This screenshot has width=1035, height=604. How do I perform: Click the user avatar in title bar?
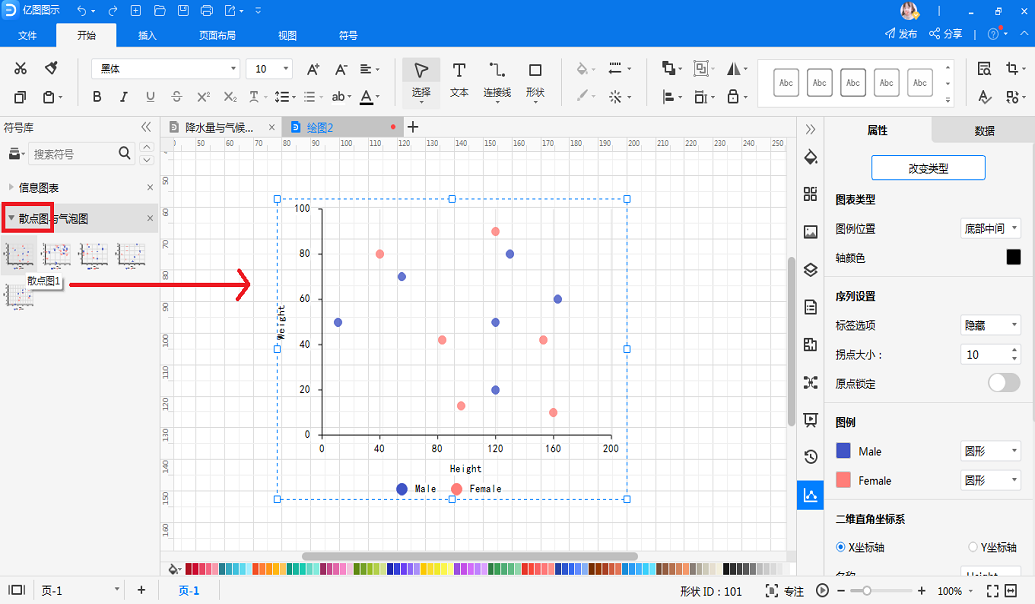click(x=909, y=11)
